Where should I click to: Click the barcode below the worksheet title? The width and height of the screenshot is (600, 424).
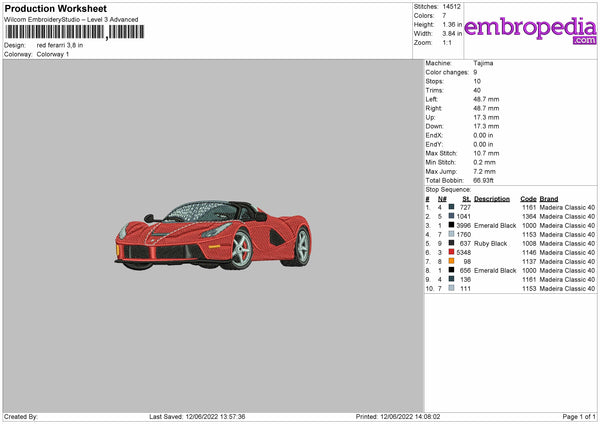point(74,33)
